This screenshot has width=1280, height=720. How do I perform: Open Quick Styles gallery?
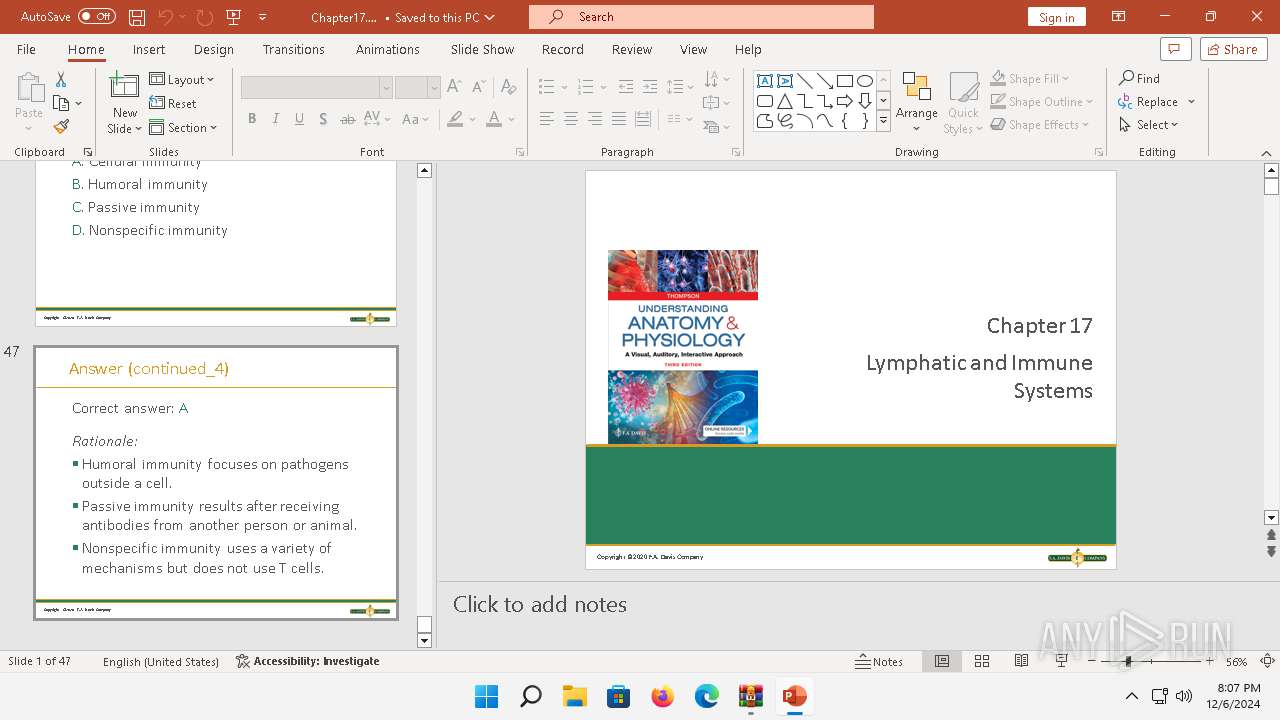coord(963,102)
